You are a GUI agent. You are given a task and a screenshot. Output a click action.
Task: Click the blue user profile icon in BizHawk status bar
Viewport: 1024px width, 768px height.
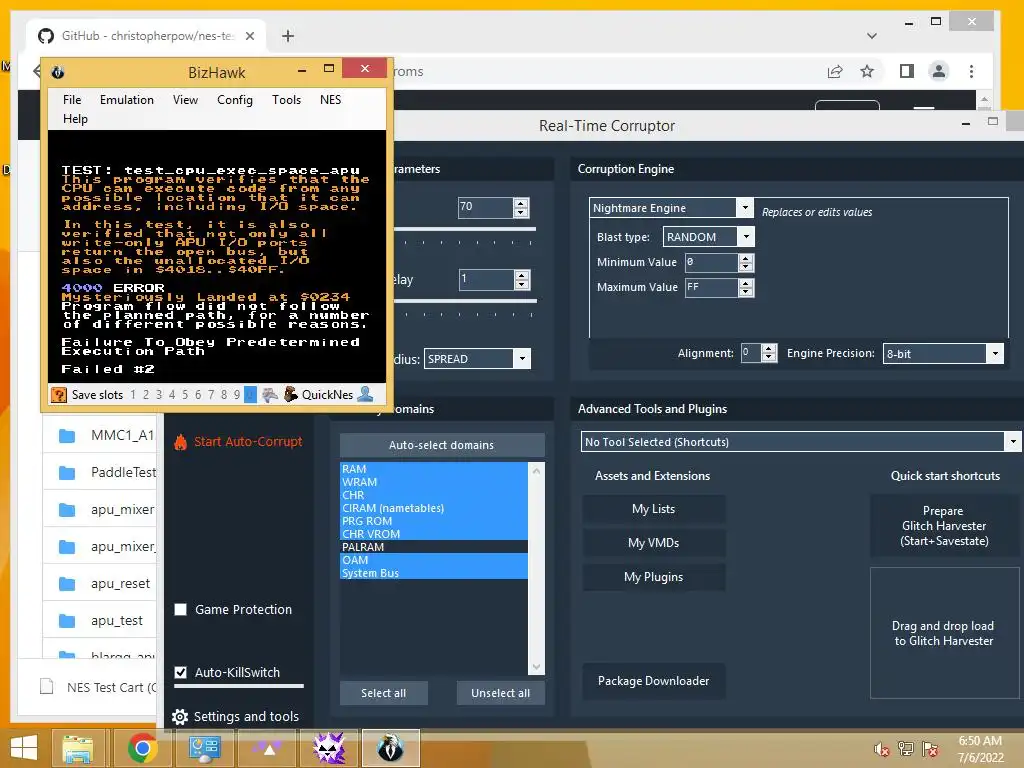click(x=366, y=394)
